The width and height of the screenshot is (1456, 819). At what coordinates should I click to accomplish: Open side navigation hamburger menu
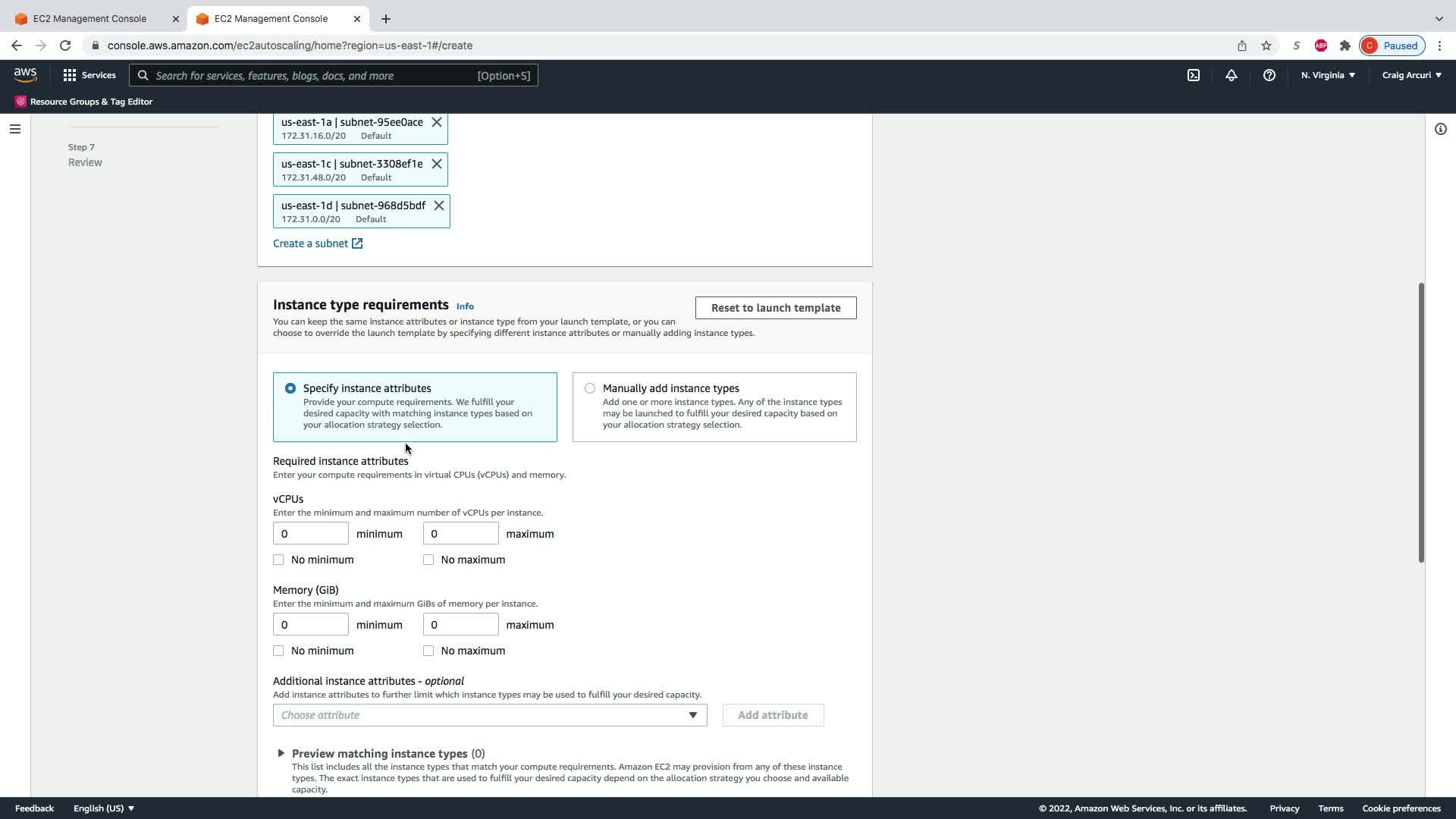14,129
